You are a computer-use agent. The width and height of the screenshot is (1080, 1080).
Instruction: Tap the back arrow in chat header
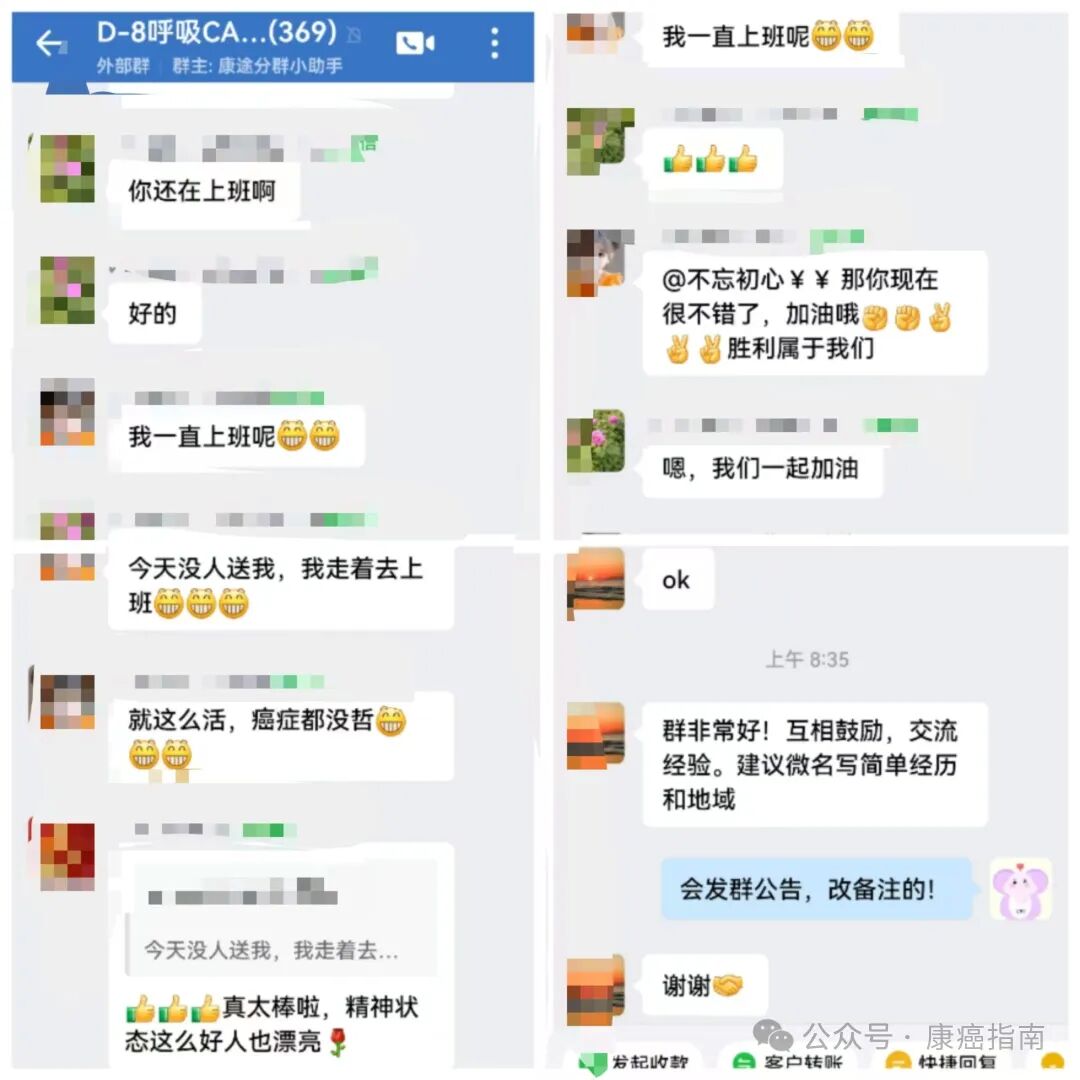(51, 44)
